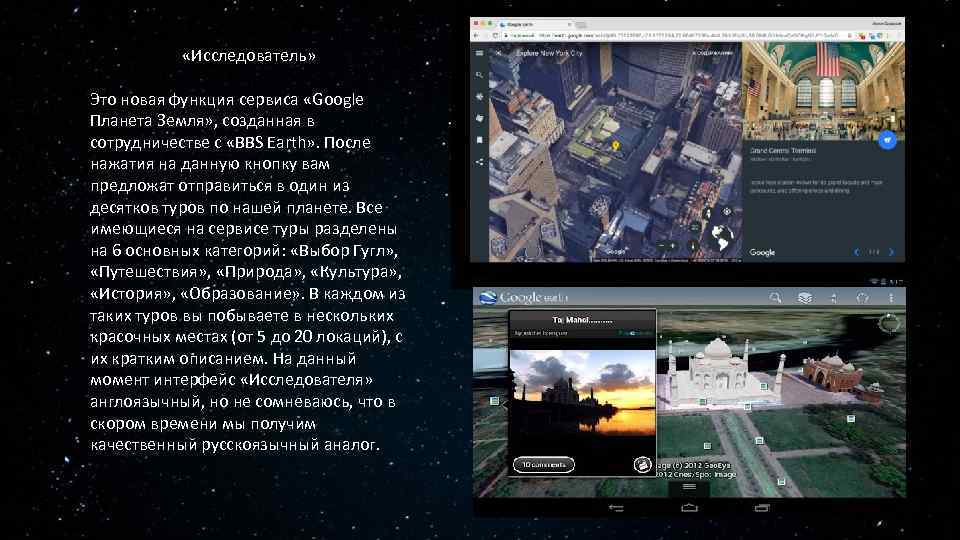The image size is (960, 540).
Task: Open search in the Android Google Earth toolbar
Action: pyautogui.click(x=775, y=298)
